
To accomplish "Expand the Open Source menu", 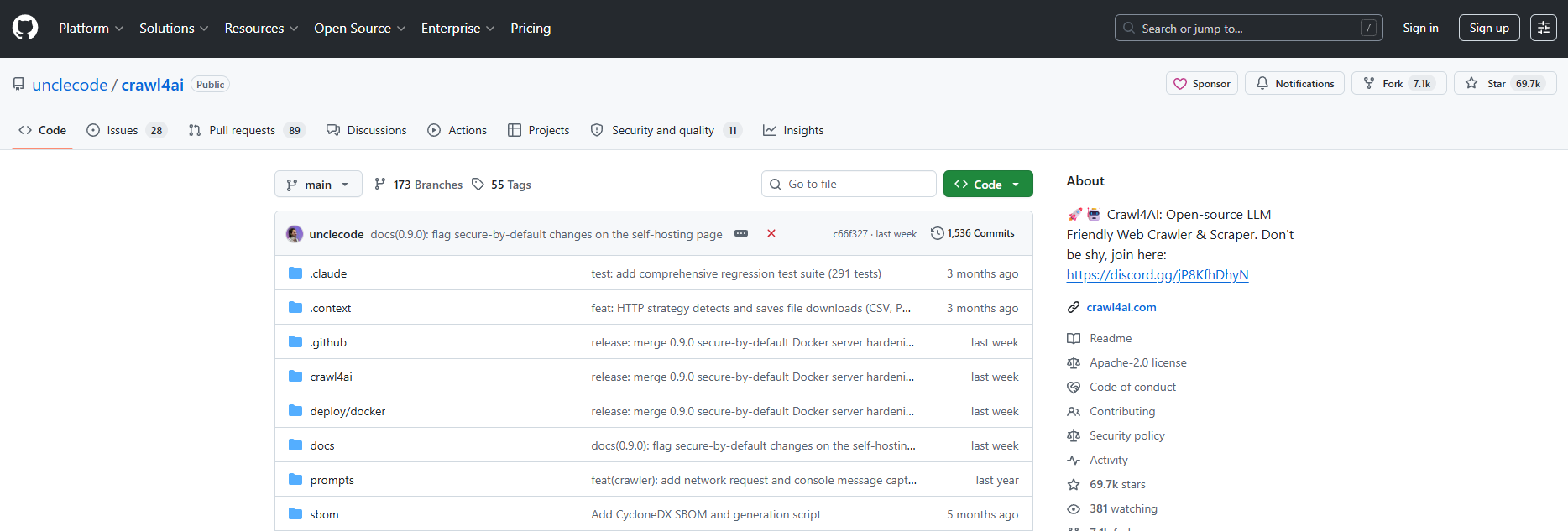I will 359,28.
